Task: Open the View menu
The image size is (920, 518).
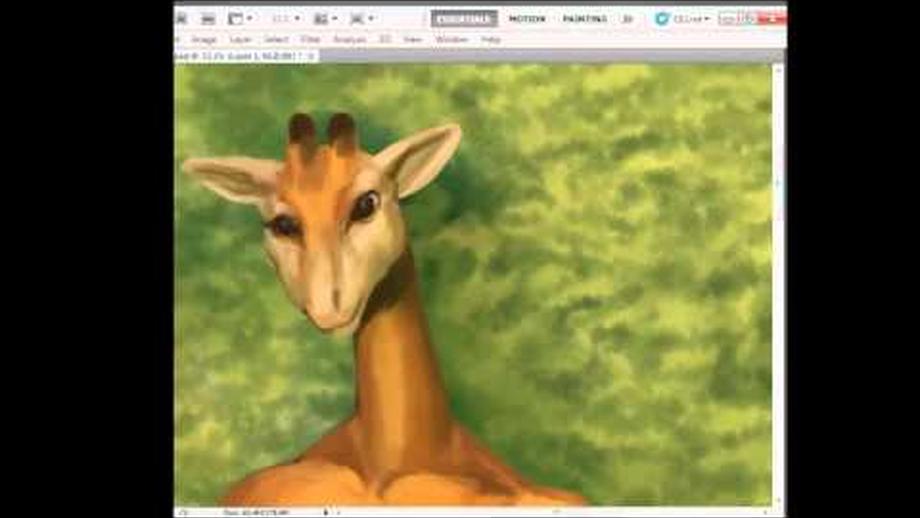Action: [x=412, y=39]
